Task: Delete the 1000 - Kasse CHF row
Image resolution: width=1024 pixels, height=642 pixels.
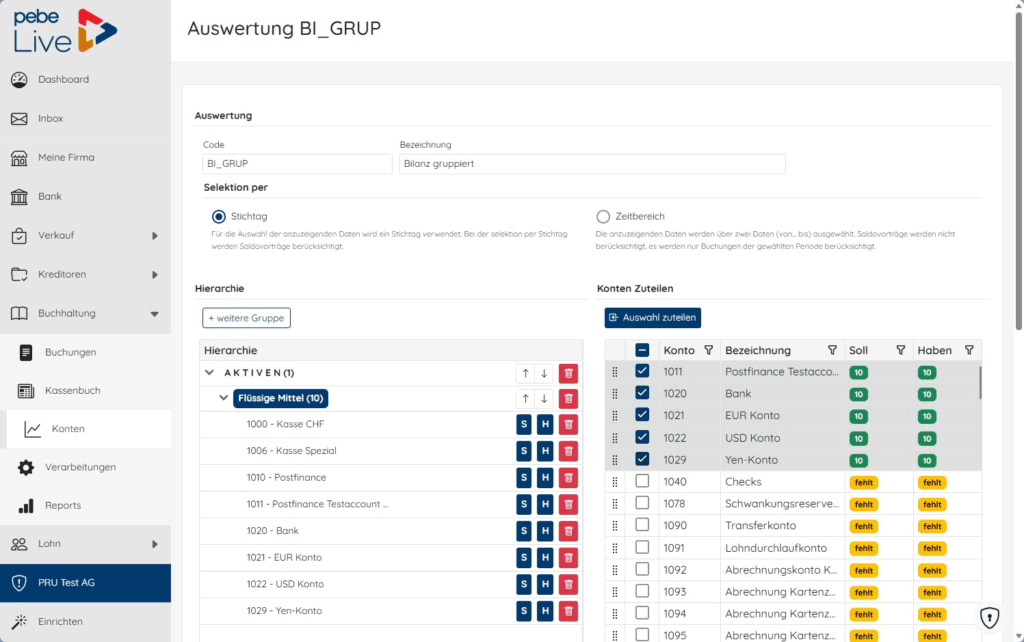Action: click(x=568, y=425)
